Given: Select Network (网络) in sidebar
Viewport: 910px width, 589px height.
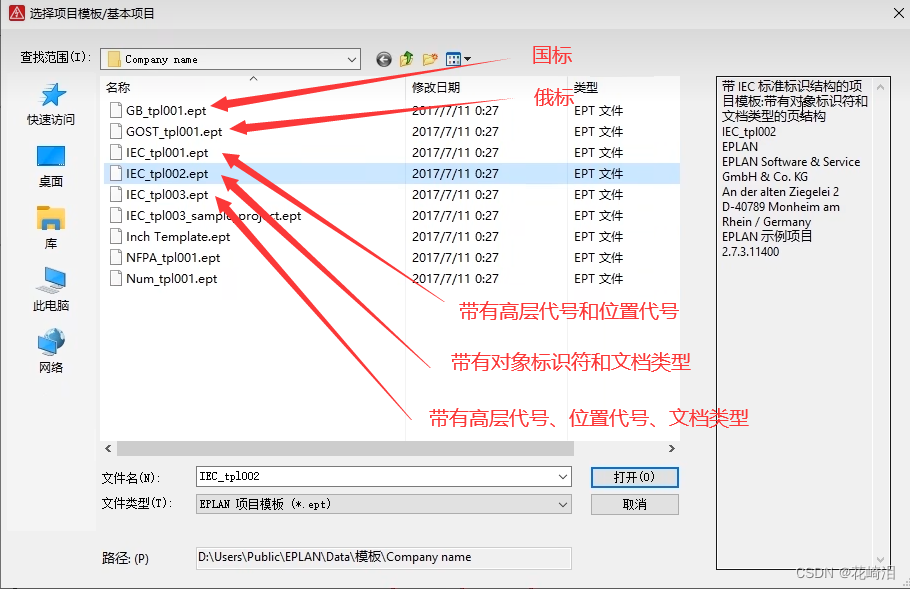Looking at the screenshot, I should [x=51, y=352].
